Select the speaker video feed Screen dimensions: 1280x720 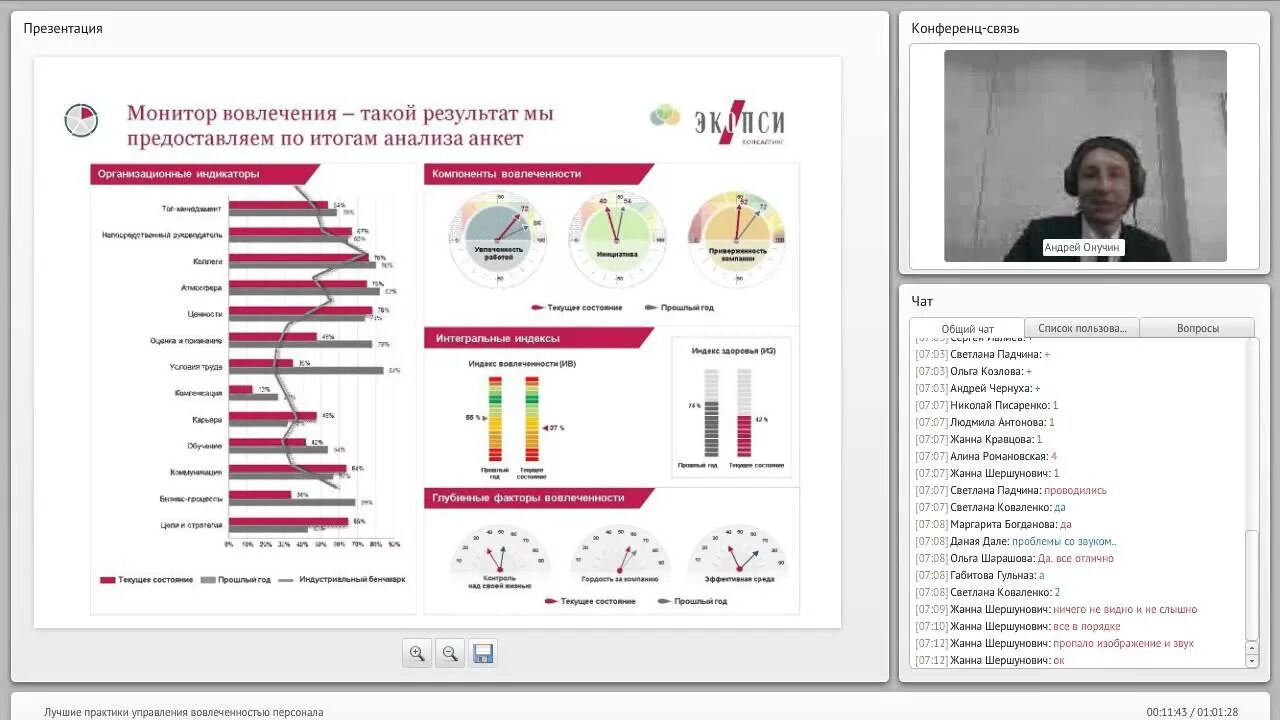pos(1085,156)
